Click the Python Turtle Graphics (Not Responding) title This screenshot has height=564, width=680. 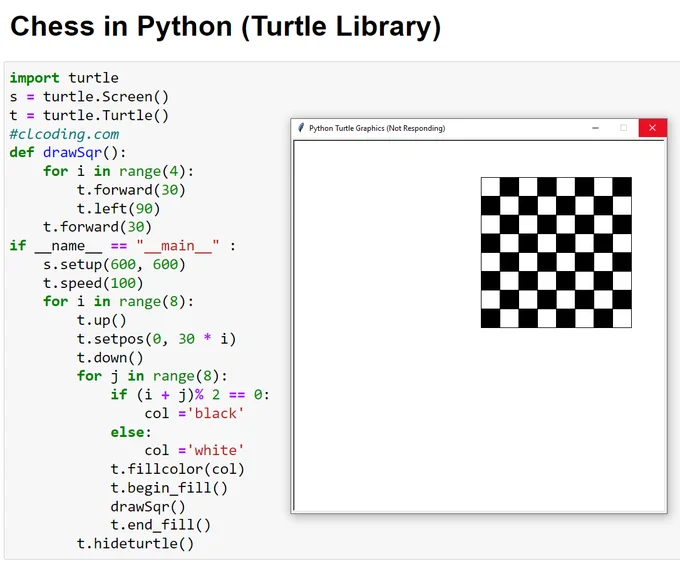tap(377, 128)
